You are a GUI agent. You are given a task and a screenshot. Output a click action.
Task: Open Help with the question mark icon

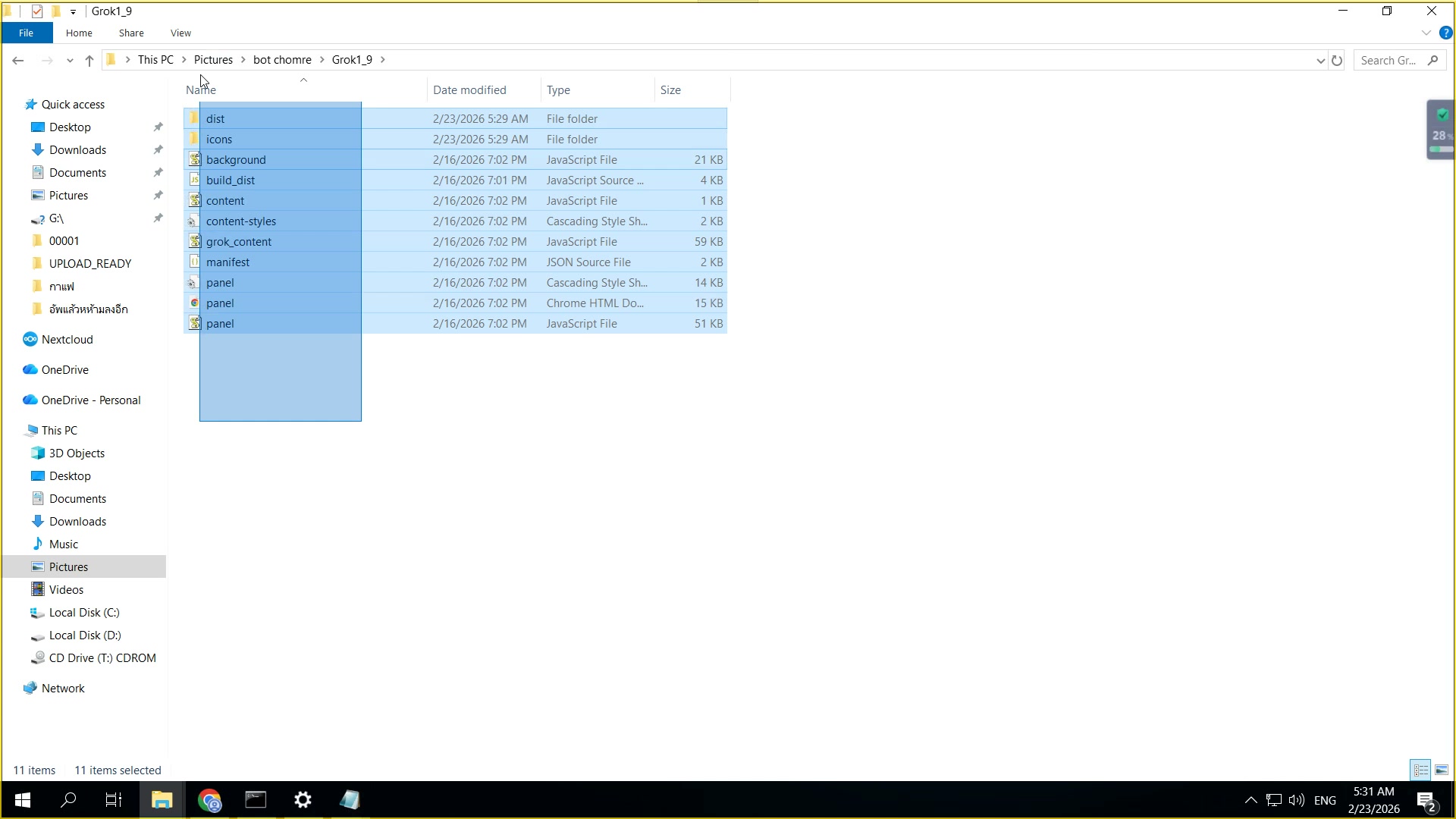tap(1445, 33)
